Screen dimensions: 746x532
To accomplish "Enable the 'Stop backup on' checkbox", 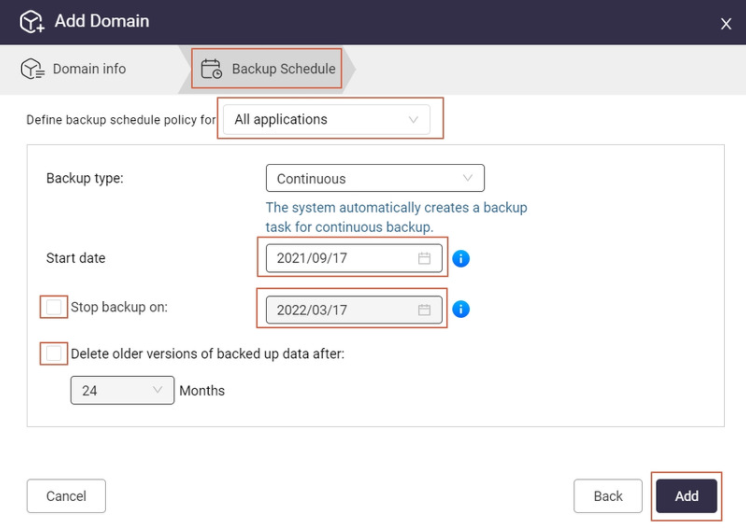I will [x=55, y=307].
